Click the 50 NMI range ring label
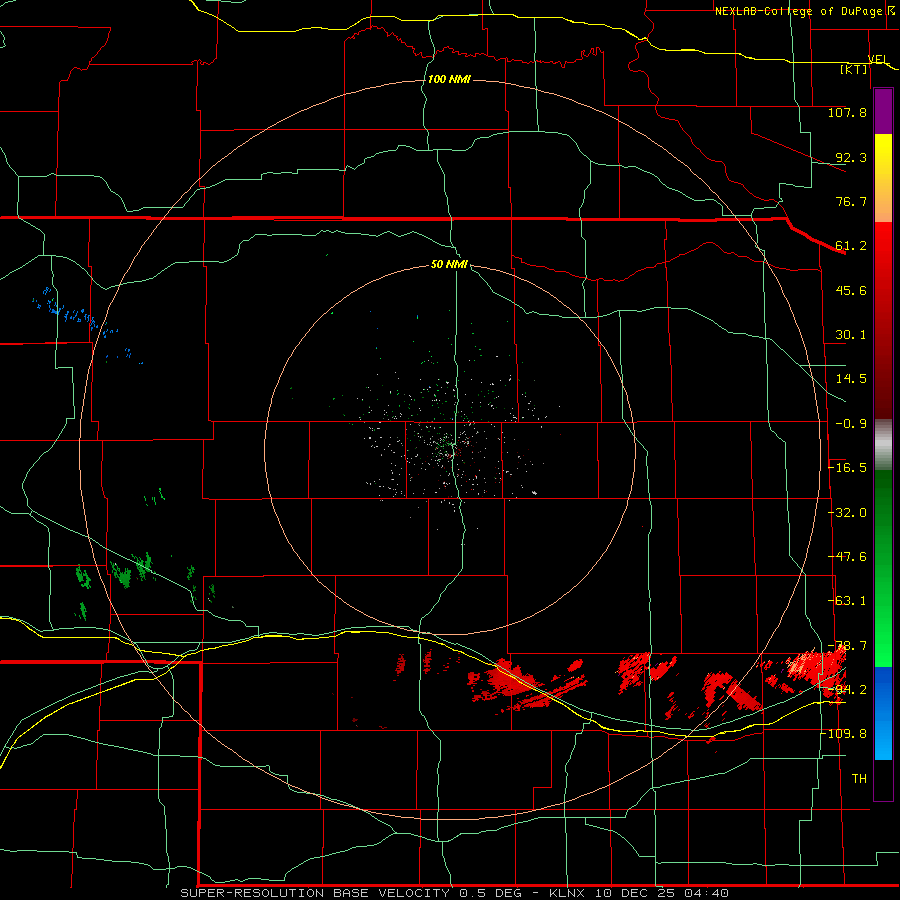Viewport: 900px width, 900px height. tap(449, 264)
